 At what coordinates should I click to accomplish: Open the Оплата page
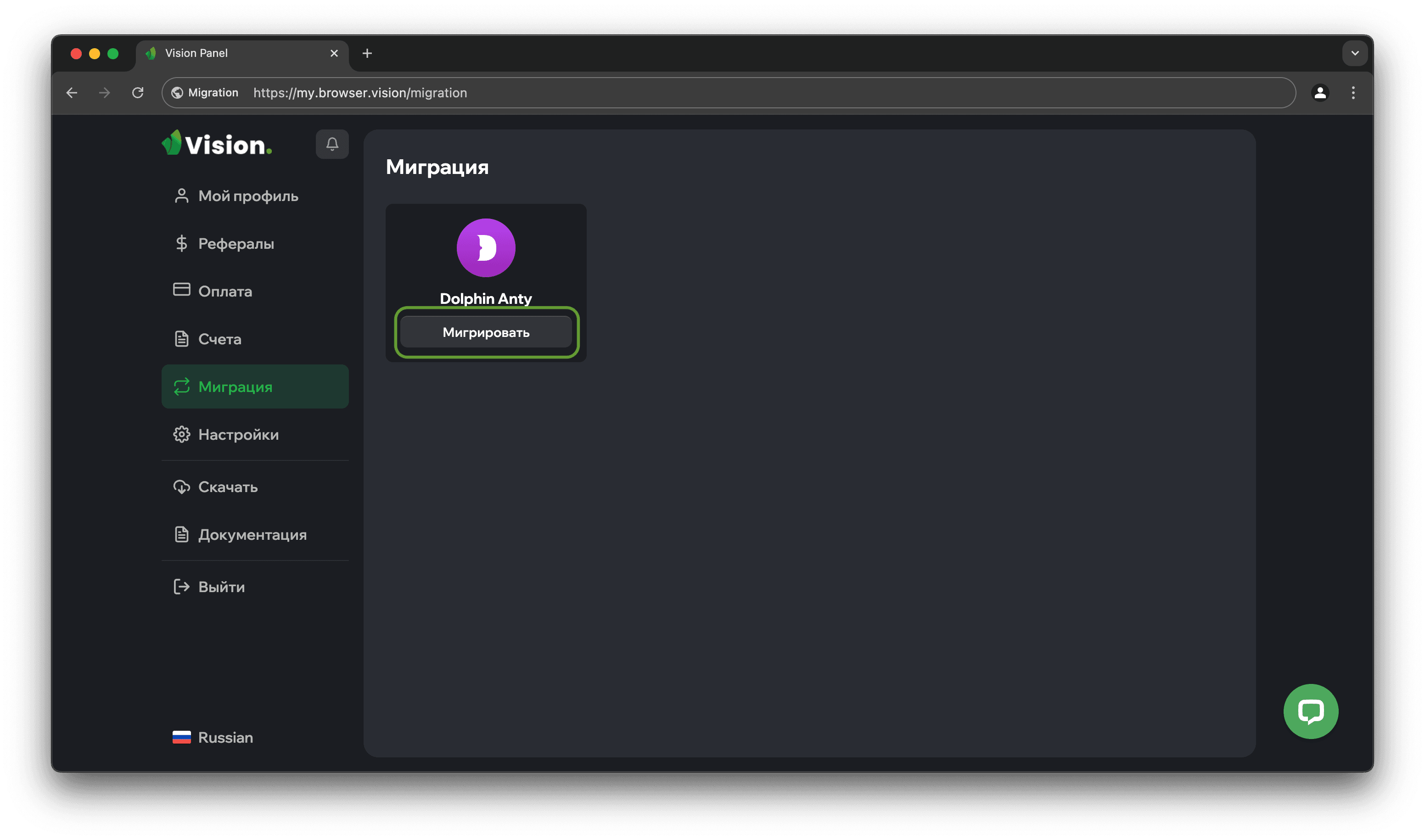point(225,291)
